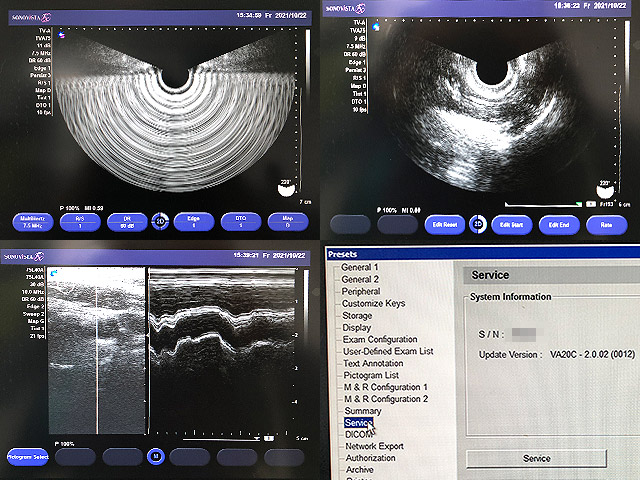The width and height of the screenshot is (640, 480).
Task: Click the 2D mode dial beside Edit Reset
Action: coord(478,224)
